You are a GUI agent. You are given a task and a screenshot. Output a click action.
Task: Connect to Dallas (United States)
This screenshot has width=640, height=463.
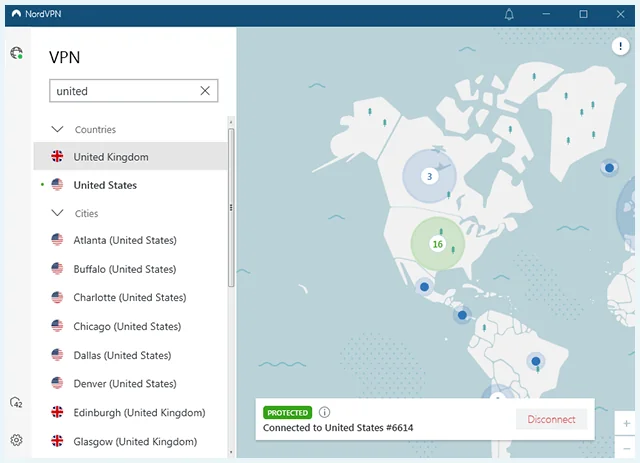coord(130,355)
